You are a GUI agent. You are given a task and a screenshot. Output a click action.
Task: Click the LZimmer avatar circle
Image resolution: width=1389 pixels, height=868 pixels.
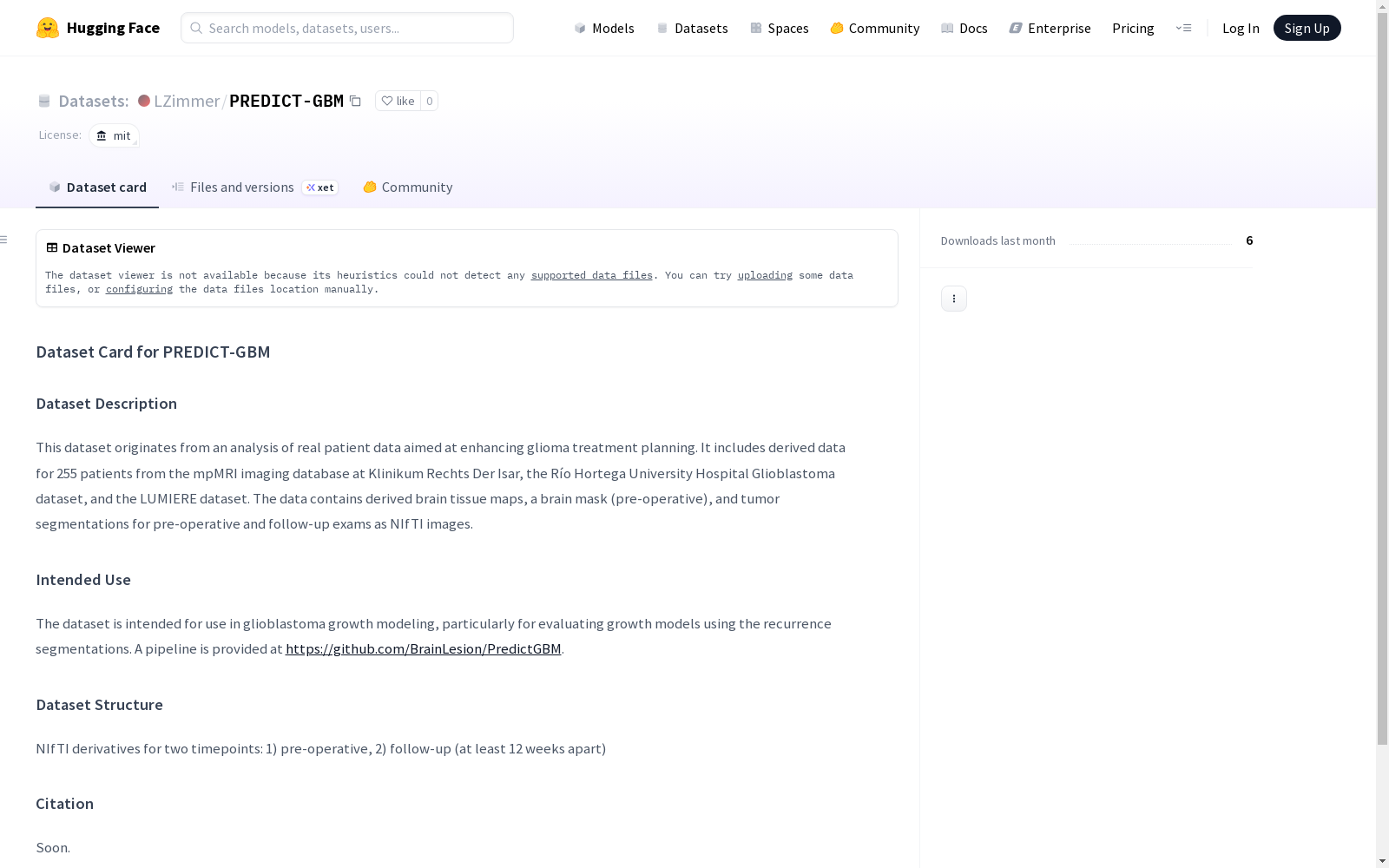(x=144, y=101)
